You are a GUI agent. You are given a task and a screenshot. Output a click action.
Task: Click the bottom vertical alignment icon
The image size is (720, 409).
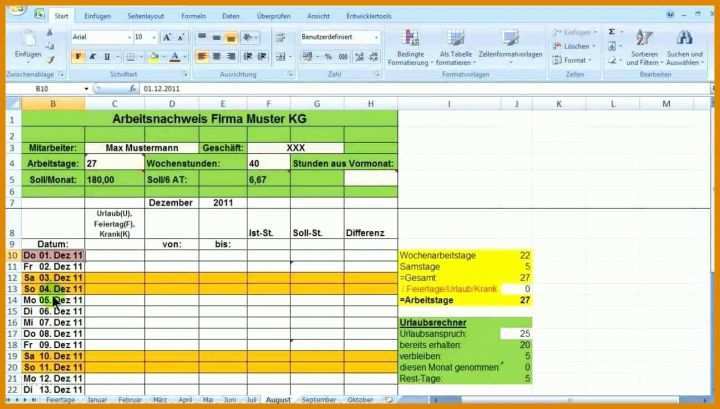[231, 37]
